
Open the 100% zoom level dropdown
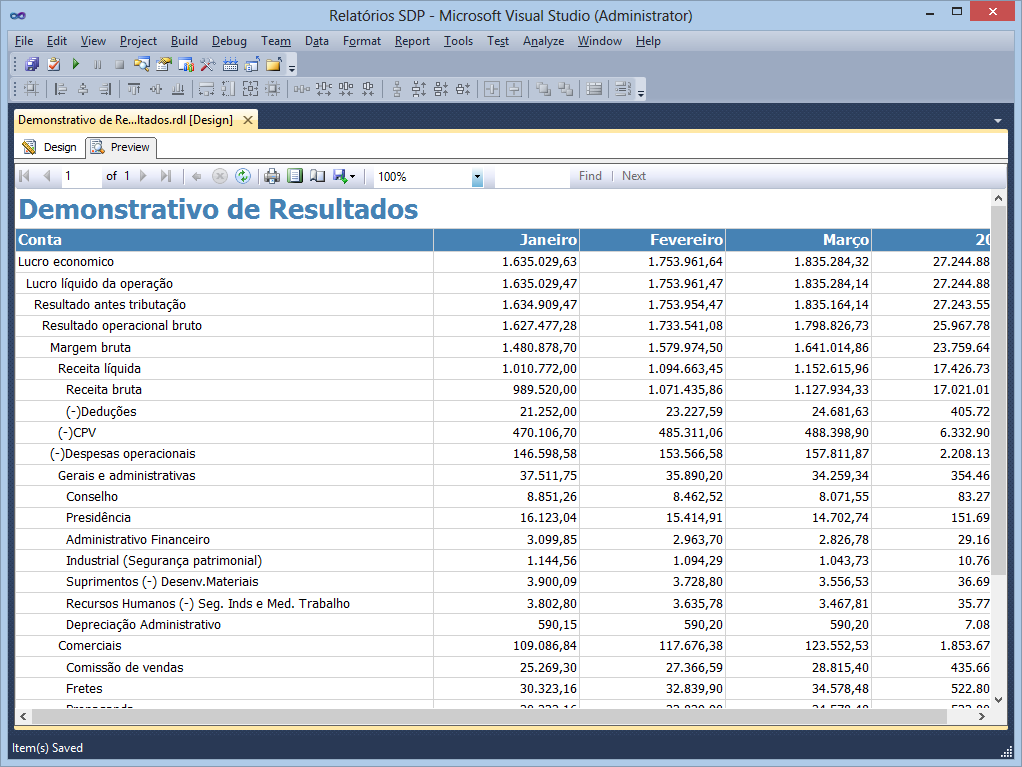[x=477, y=177]
